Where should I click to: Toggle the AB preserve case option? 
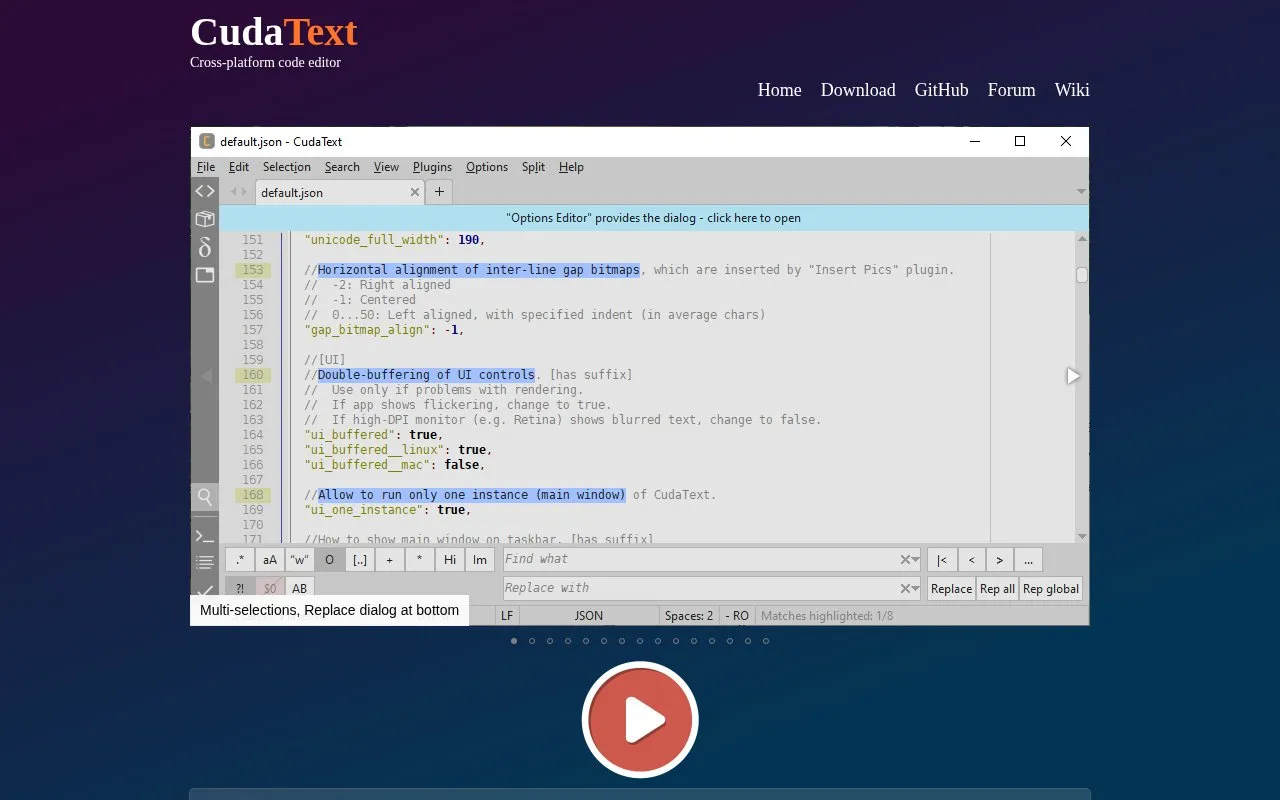[299, 589]
